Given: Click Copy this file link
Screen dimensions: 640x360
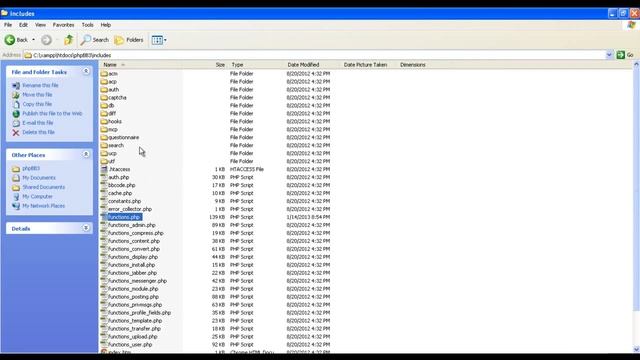Looking at the screenshot, I should click(37, 104).
